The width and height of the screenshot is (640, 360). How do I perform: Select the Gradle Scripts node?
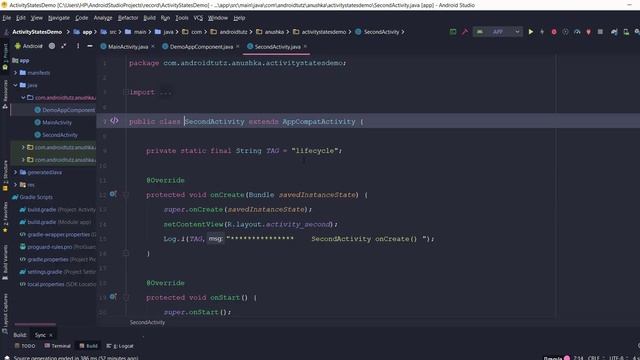point(36,197)
